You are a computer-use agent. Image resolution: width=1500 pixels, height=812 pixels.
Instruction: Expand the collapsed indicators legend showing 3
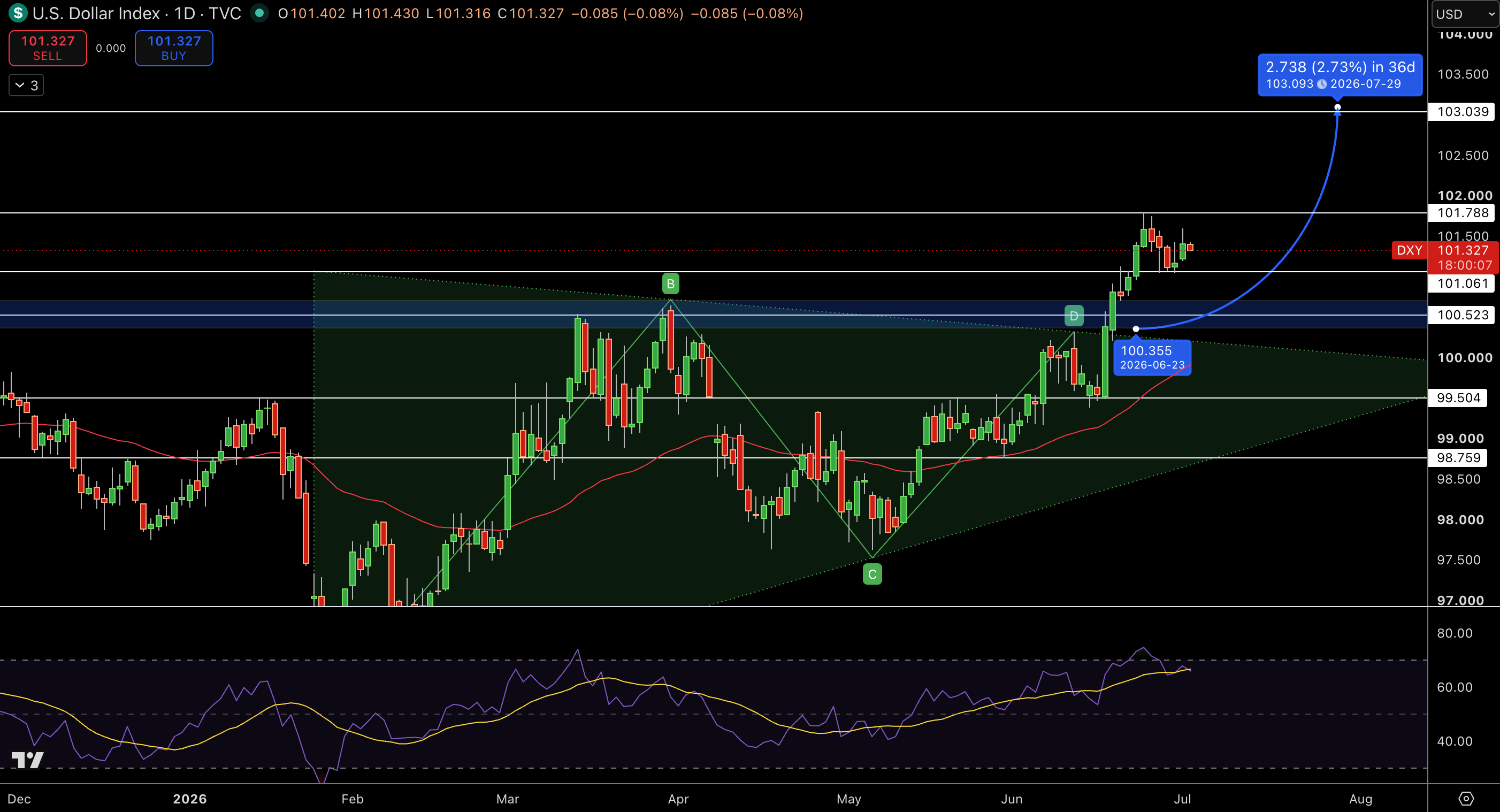pos(26,86)
